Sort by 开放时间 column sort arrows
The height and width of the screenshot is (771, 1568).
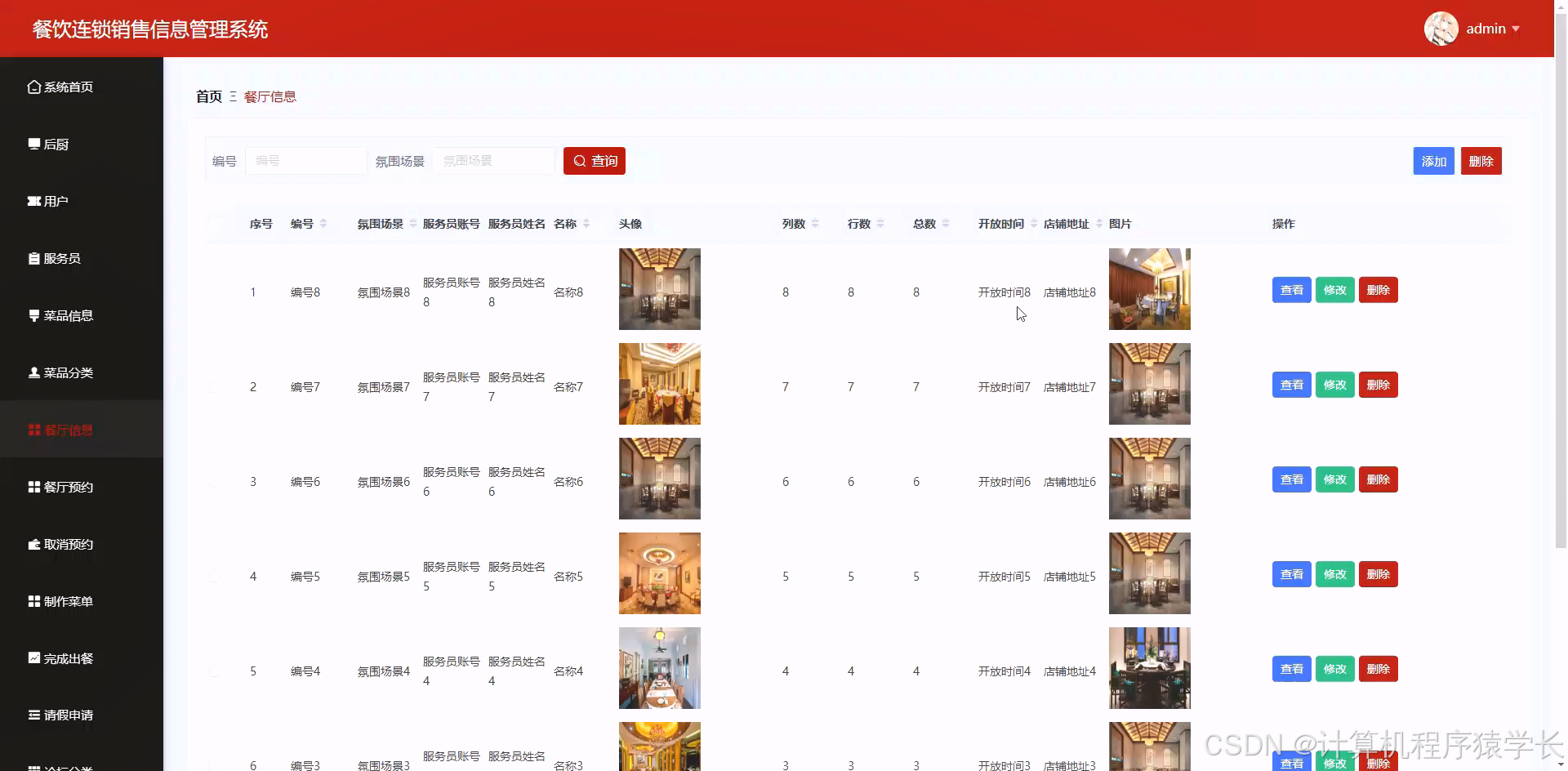tap(1034, 224)
